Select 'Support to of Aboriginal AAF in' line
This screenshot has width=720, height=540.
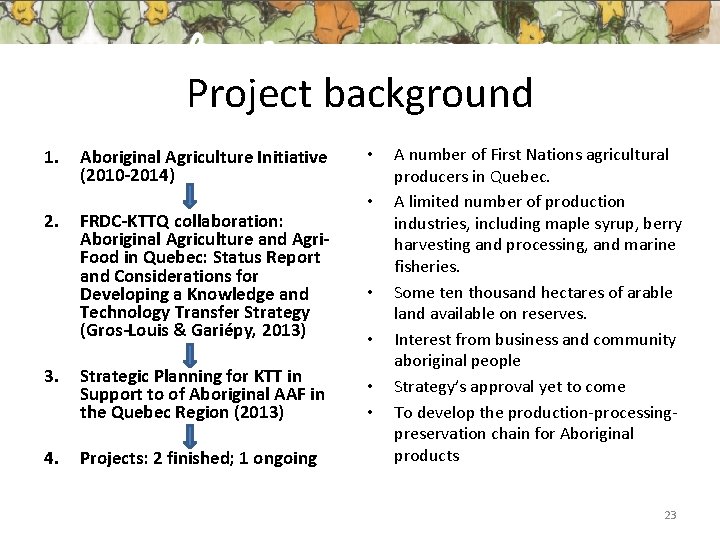pyautogui.click(x=202, y=394)
